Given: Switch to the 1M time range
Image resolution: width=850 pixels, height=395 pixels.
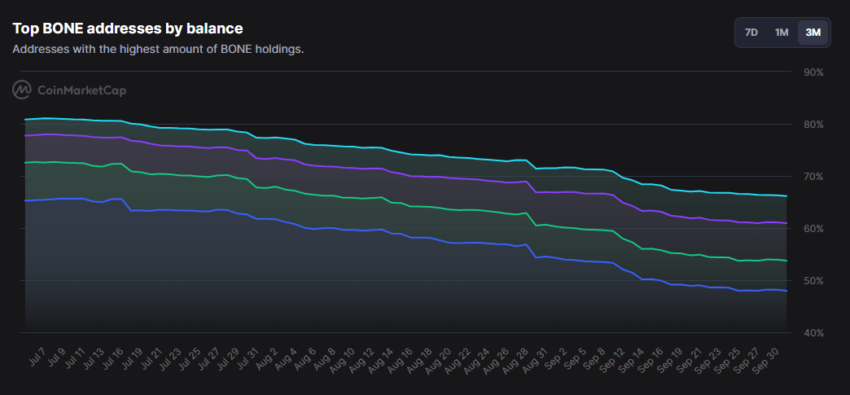Looking at the screenshot, I should [781, 33].
